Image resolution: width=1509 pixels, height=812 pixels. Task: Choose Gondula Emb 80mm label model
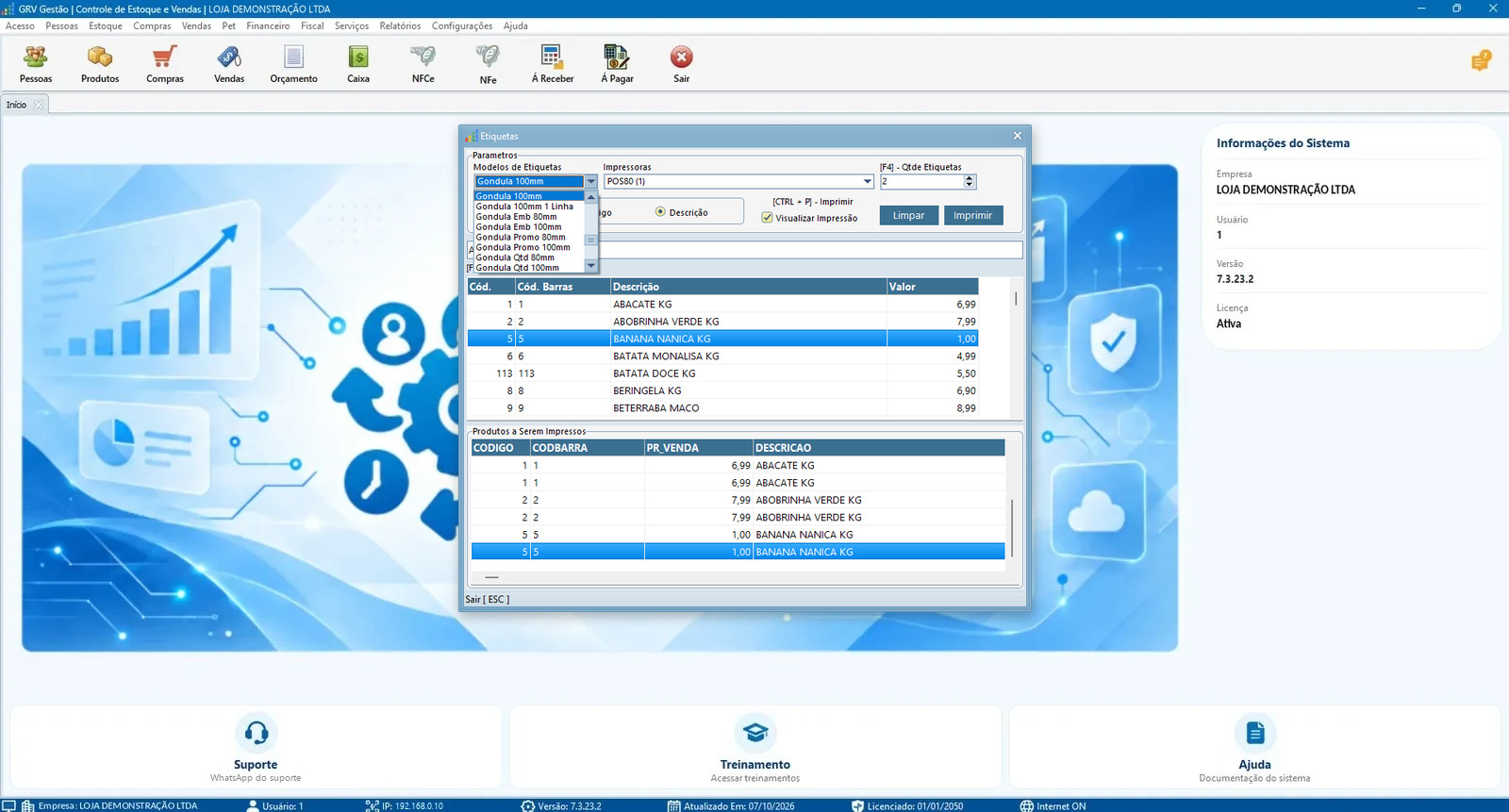[516, 217]
